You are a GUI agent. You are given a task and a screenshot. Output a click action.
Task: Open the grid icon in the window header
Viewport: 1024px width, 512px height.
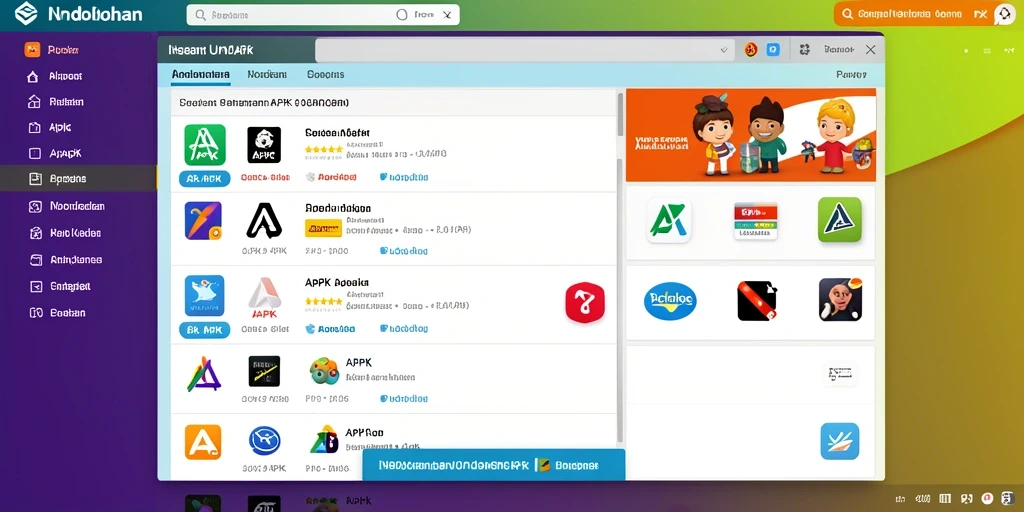(805, 50)
